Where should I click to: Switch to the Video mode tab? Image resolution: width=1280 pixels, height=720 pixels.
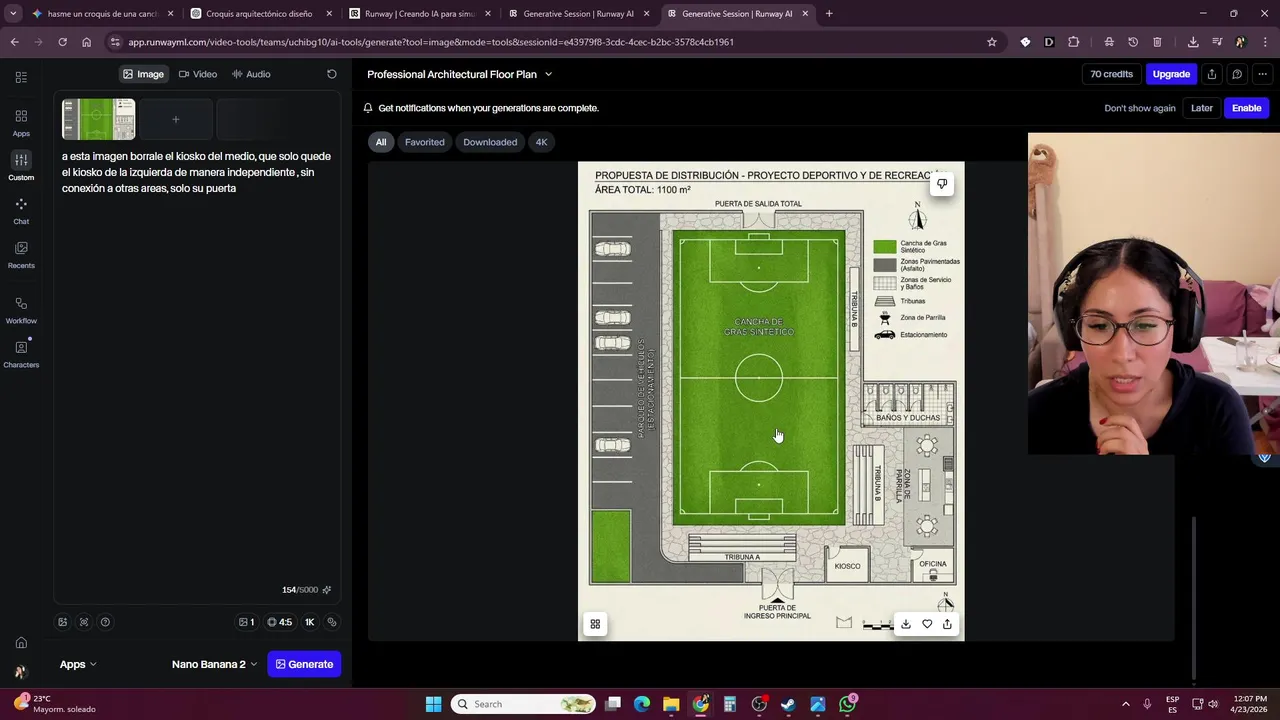(x=197, y=74)
